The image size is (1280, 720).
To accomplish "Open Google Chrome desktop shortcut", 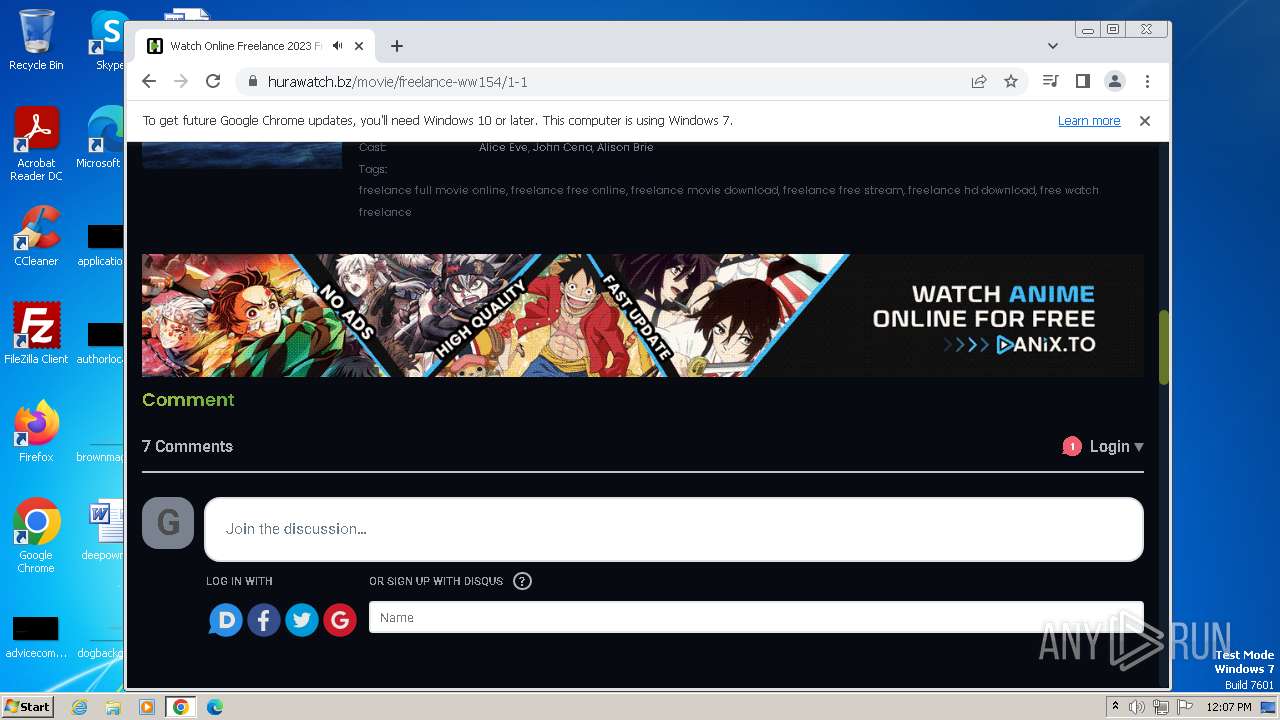I will pos(36,536).
